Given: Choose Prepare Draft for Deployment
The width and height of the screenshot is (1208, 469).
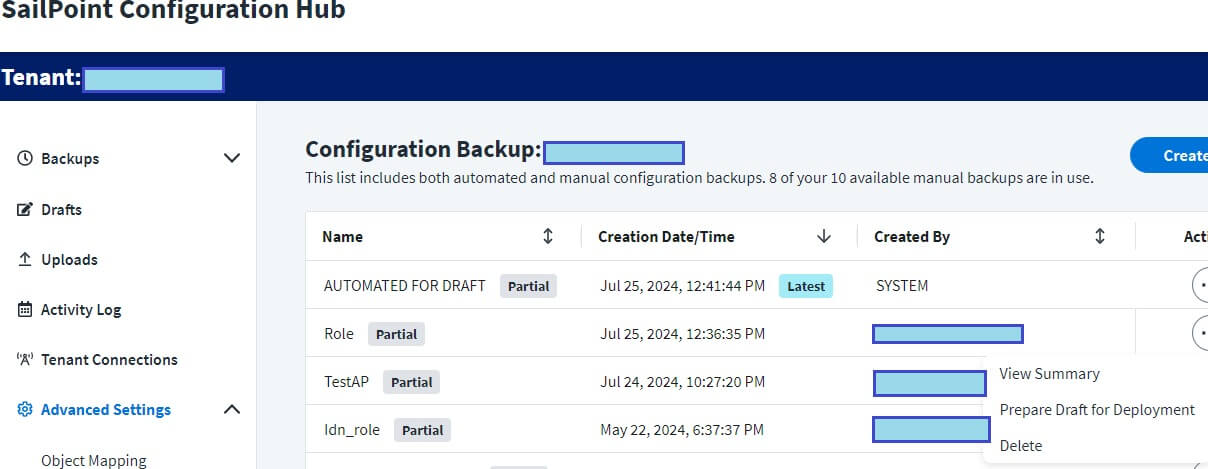Looking at the screenshot, I should (x=1097, y=409).
